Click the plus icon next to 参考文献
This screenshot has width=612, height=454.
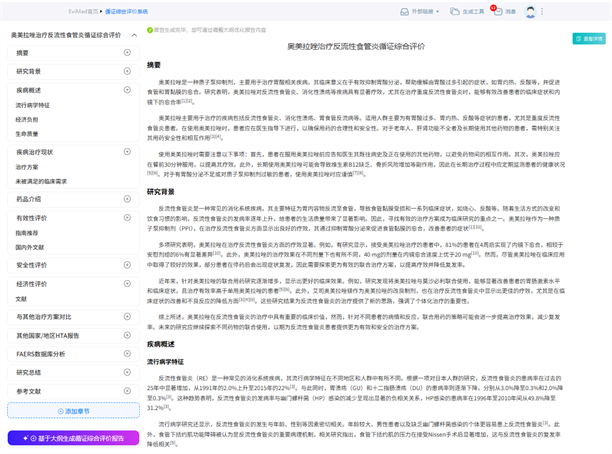(126, 391)
